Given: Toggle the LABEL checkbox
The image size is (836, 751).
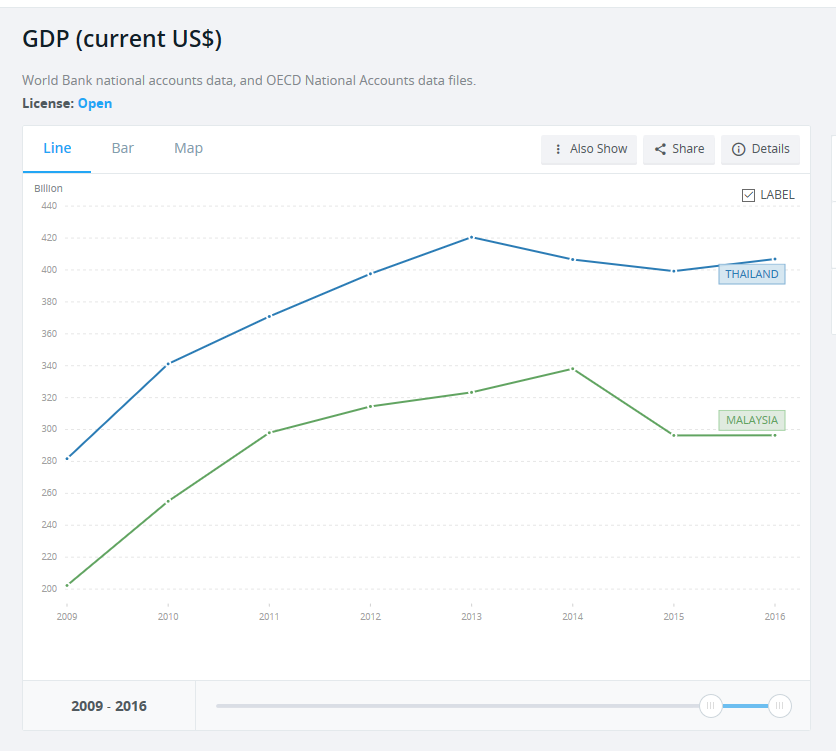Looking at the screenshot, I should (x=748, y=195).
